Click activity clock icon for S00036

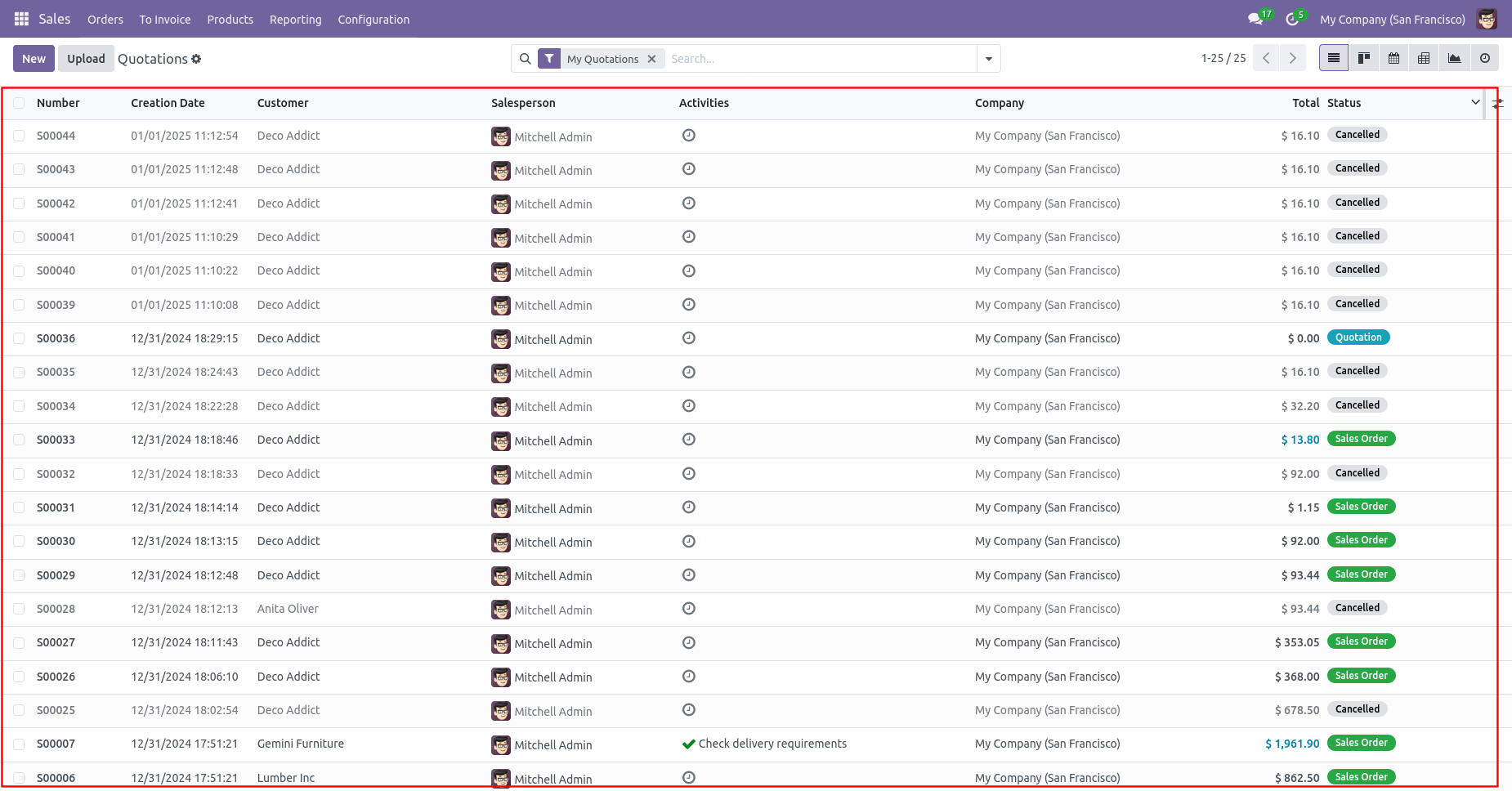click(x=689, y=338)
